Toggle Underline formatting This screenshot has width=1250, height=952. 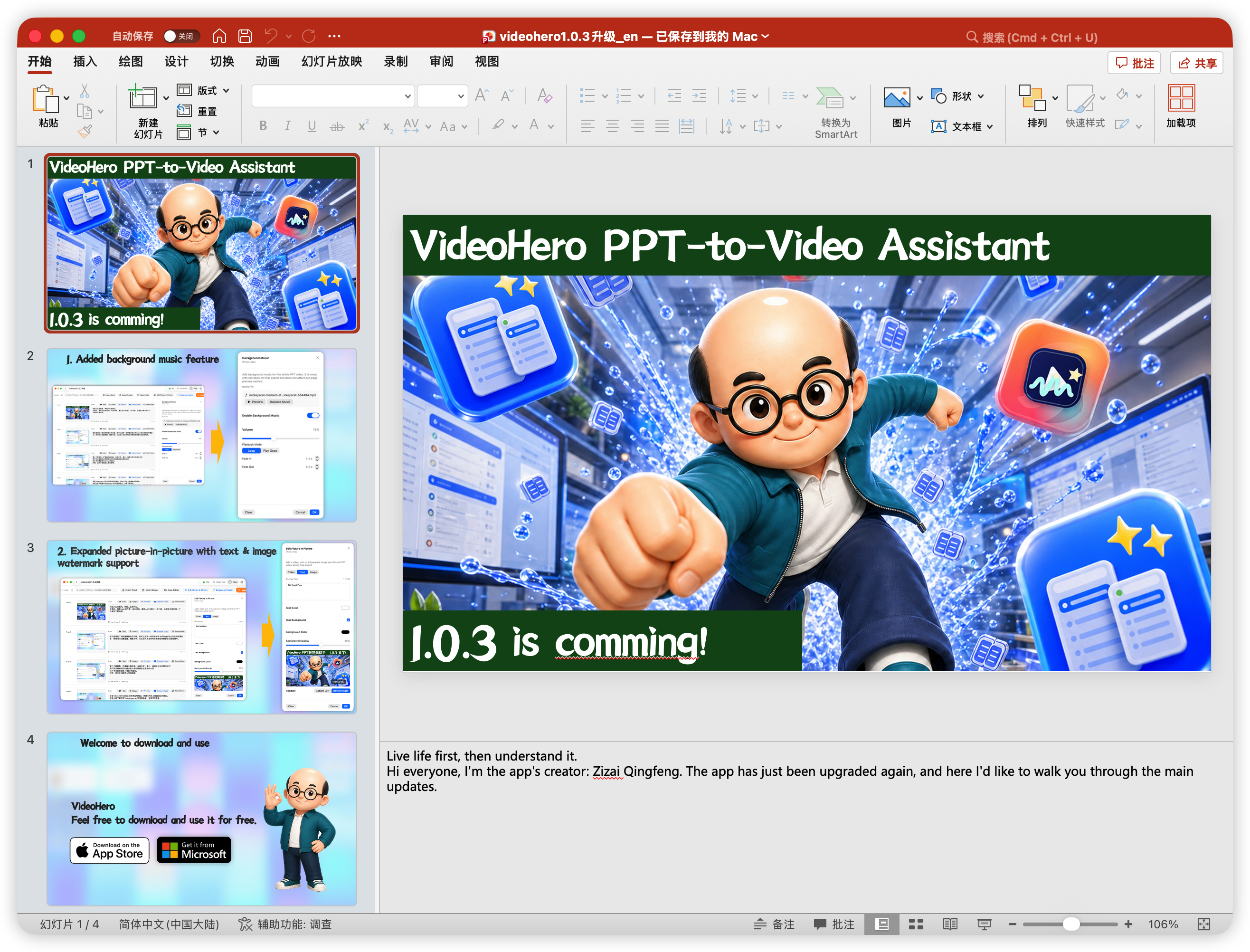pos(312,126)
